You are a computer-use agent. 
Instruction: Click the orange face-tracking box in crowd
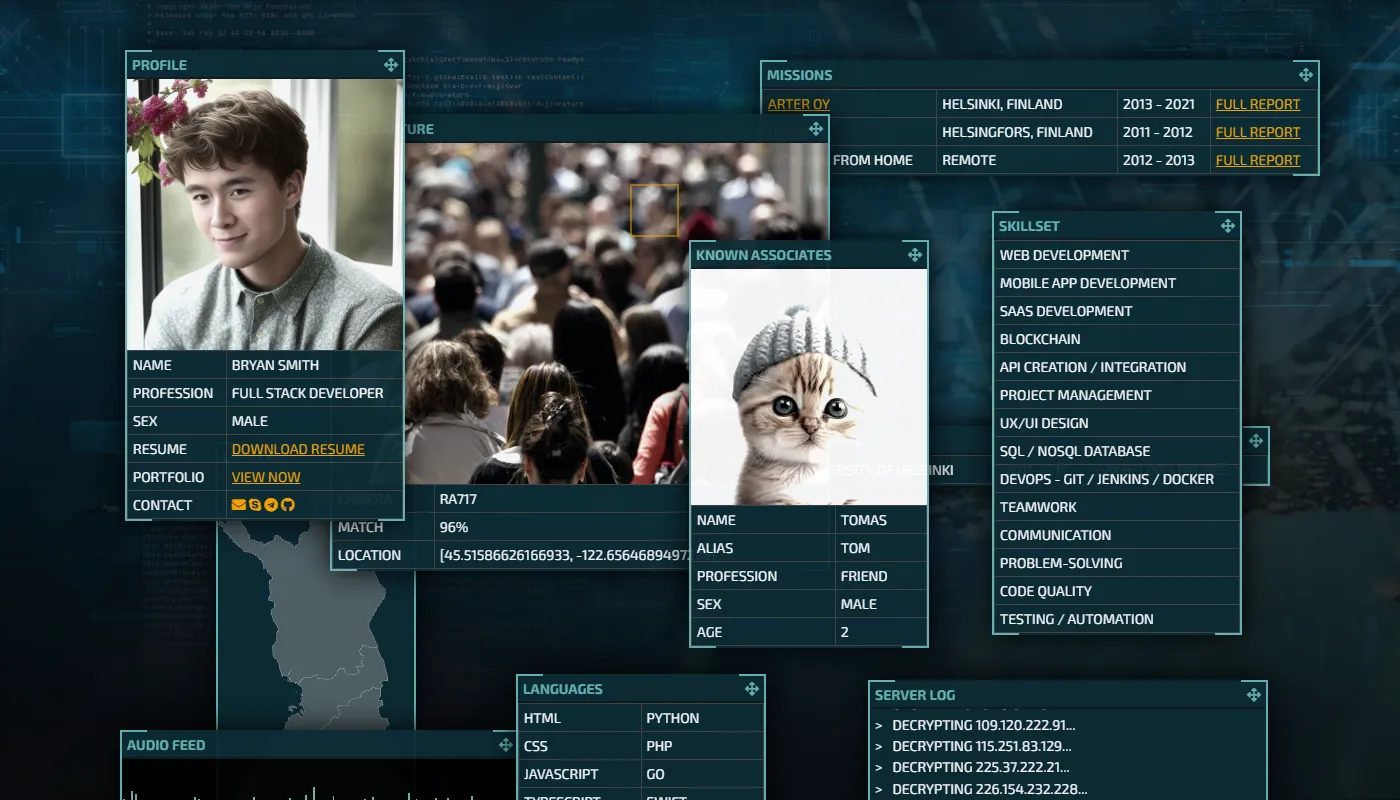654,210
